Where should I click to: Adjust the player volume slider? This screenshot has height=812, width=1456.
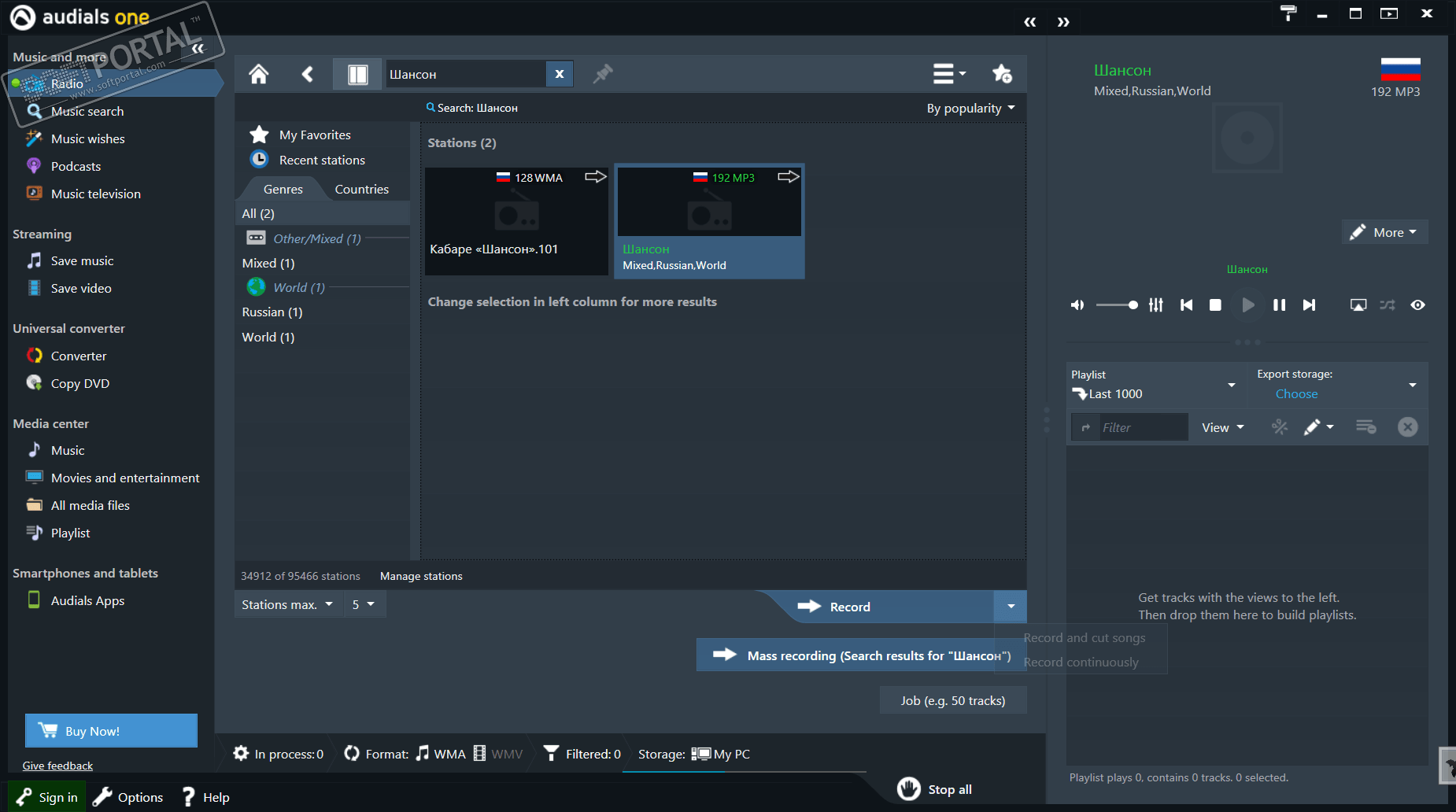1118,304
